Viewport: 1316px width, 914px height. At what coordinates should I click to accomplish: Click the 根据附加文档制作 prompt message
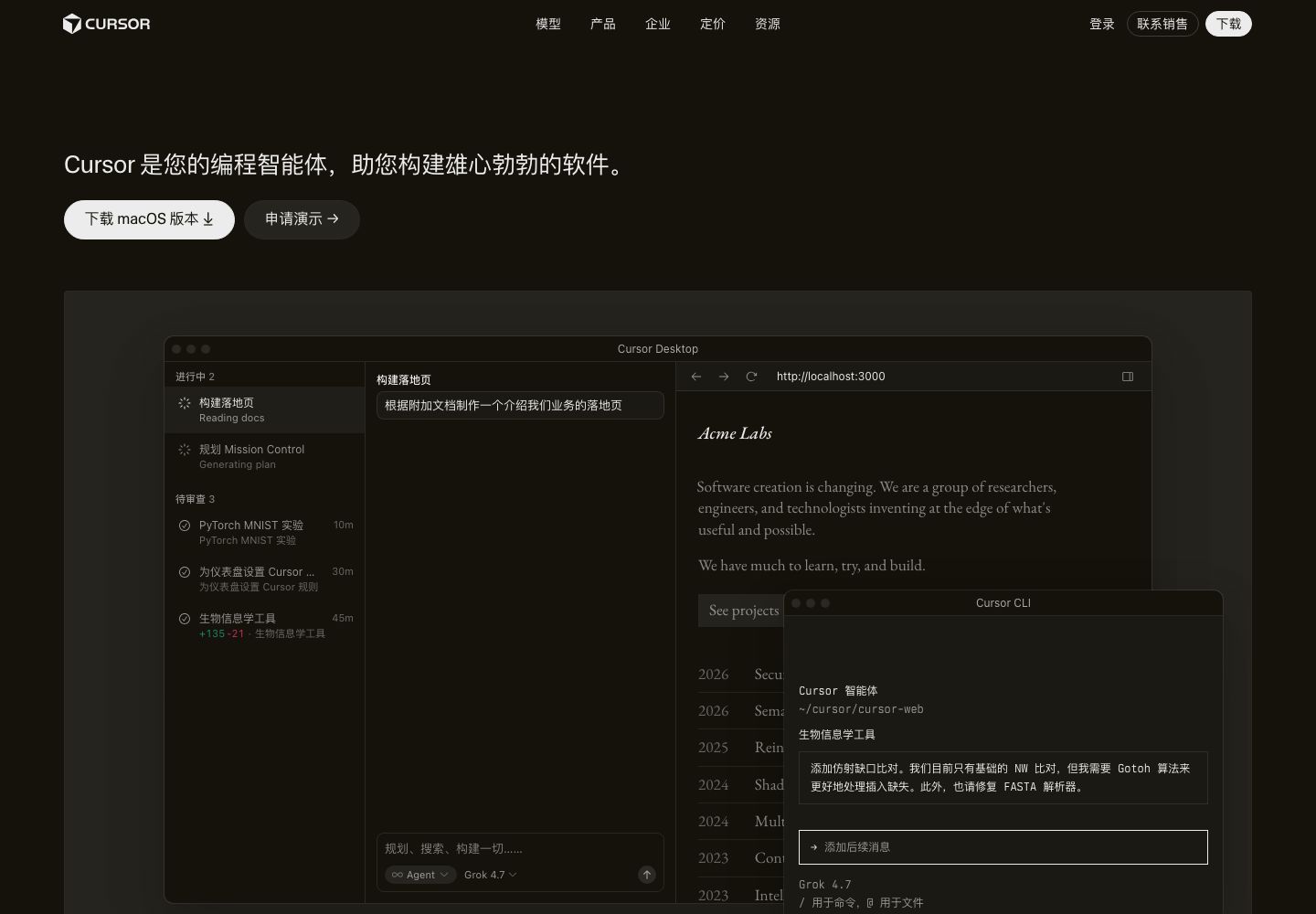(x=520, y=406)
